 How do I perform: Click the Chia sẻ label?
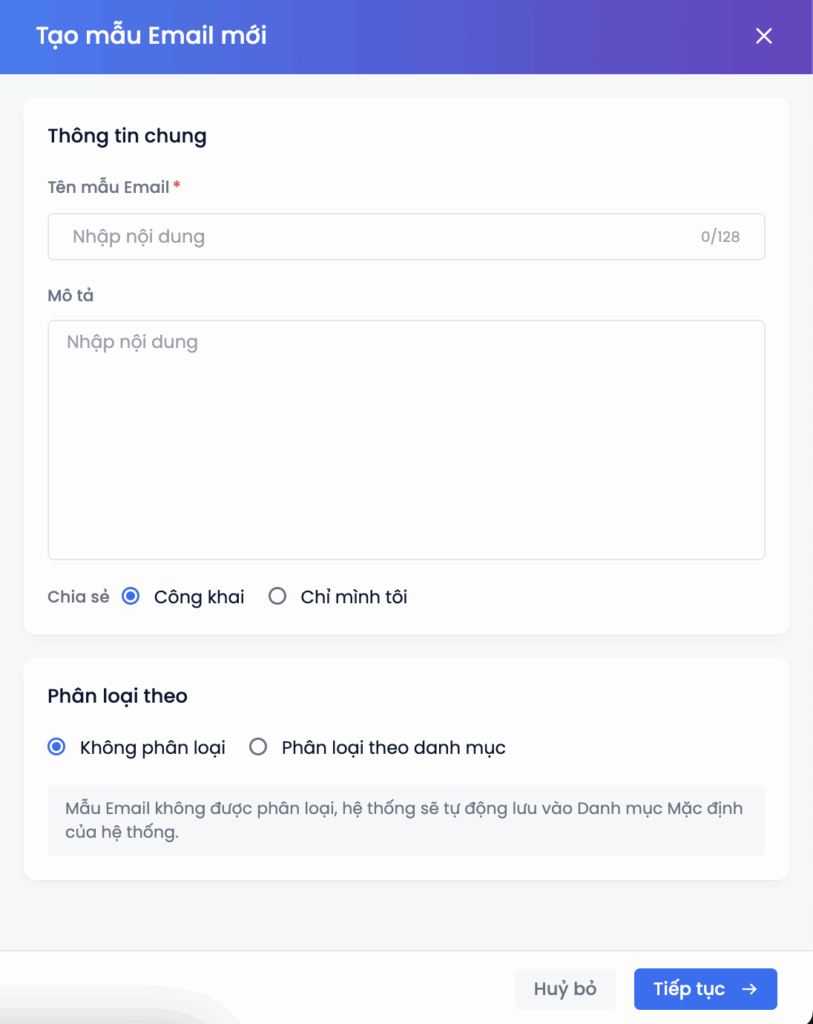pyautogui.click(x=78, y=597)
